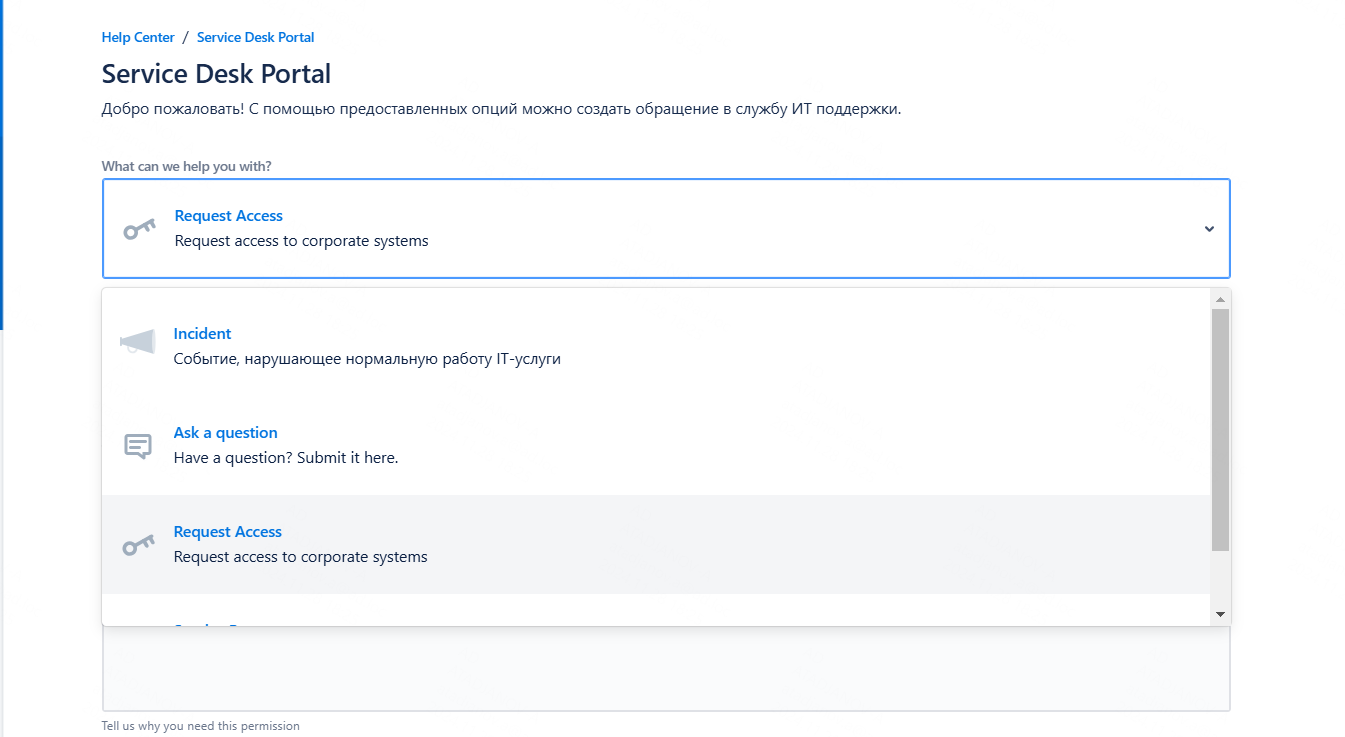Click the 'Событие, нарушающее нормальную работу IT-услуги' description
The width and height of the screenshot is (1345, 737).
[367, 359]
